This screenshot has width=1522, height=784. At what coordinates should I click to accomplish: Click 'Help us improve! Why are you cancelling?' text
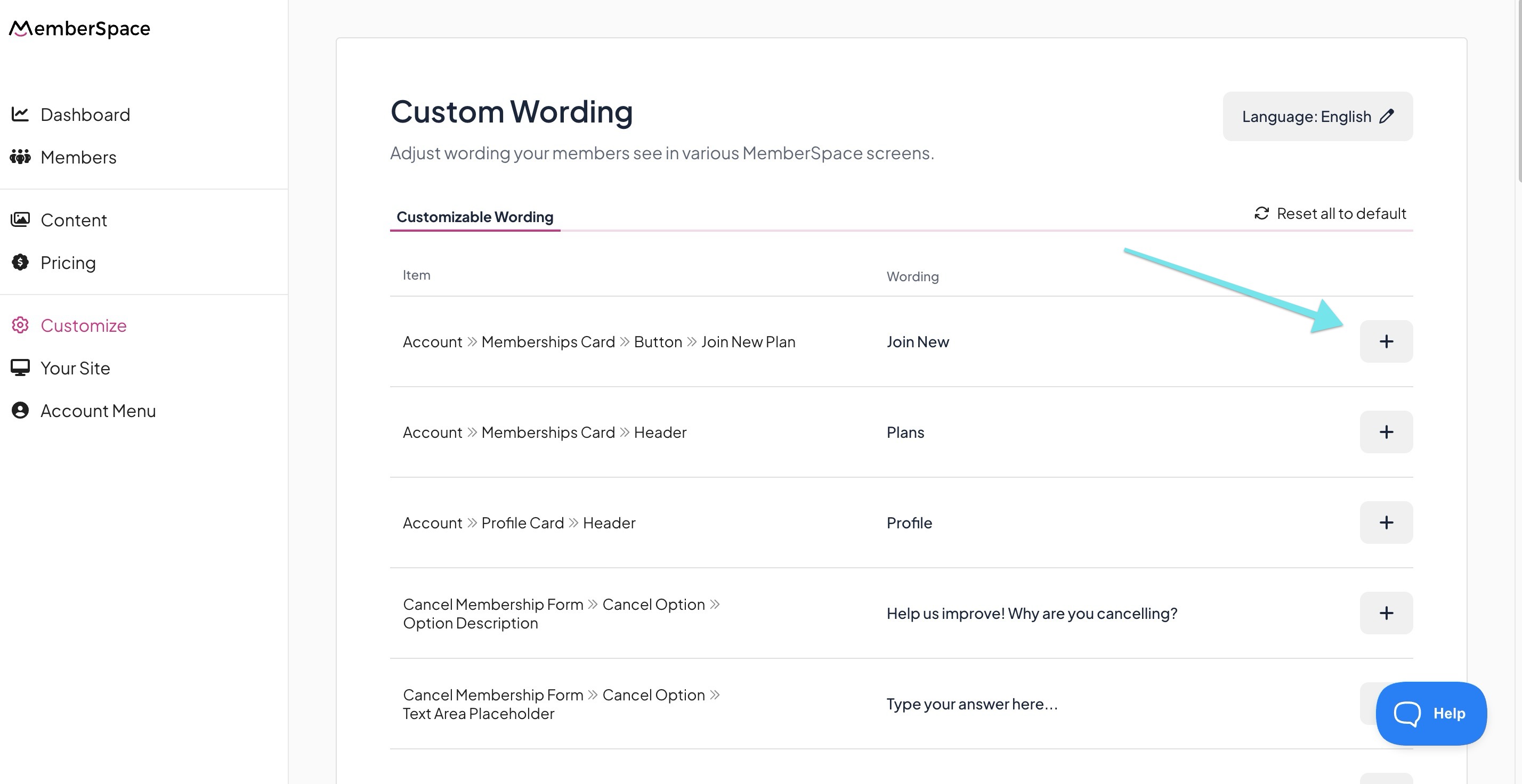[x=1032, y=613]
